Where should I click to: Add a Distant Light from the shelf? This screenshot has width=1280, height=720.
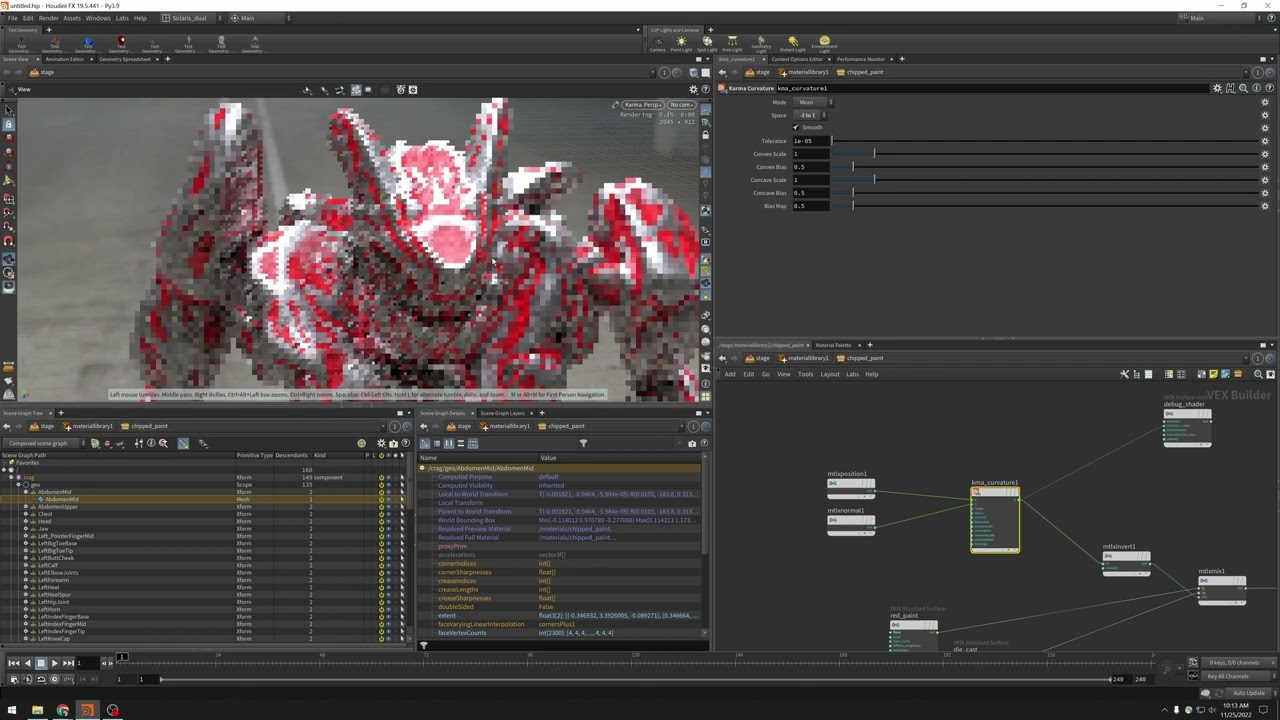coord(792,44)
